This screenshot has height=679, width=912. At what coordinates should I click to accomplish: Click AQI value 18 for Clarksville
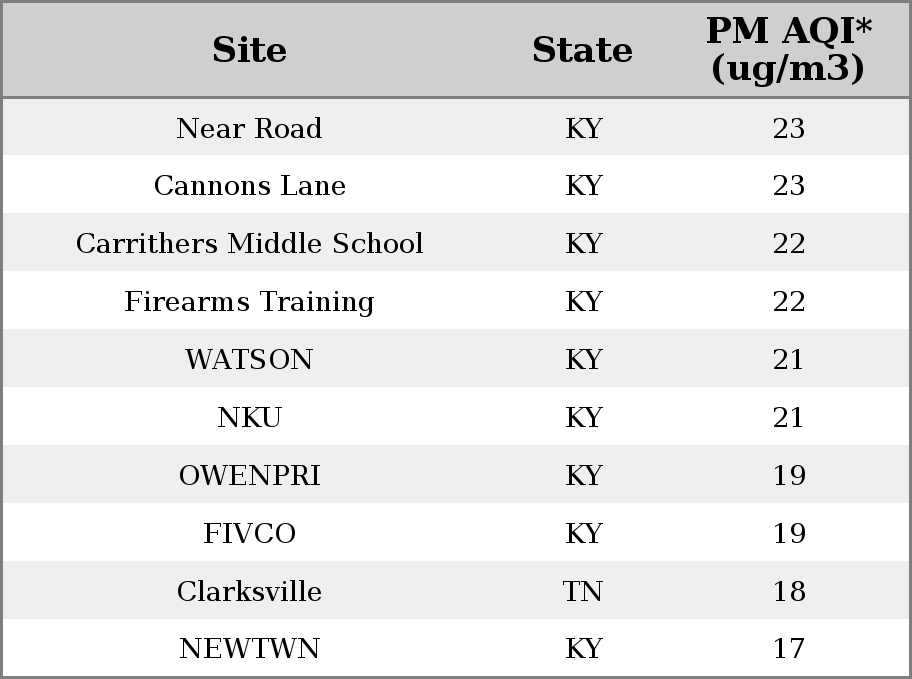789,592
